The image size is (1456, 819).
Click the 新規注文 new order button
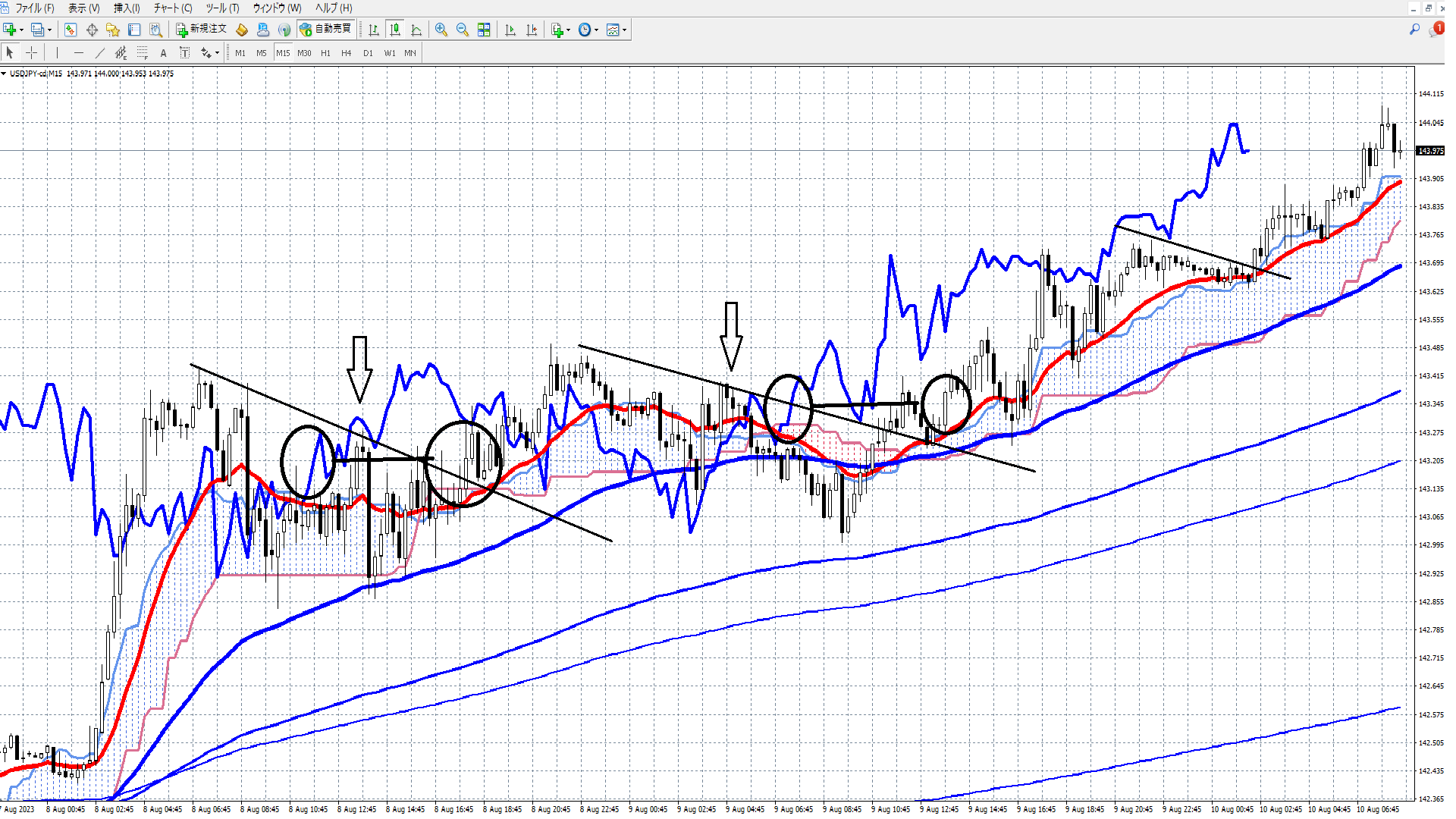click(202, 30)
